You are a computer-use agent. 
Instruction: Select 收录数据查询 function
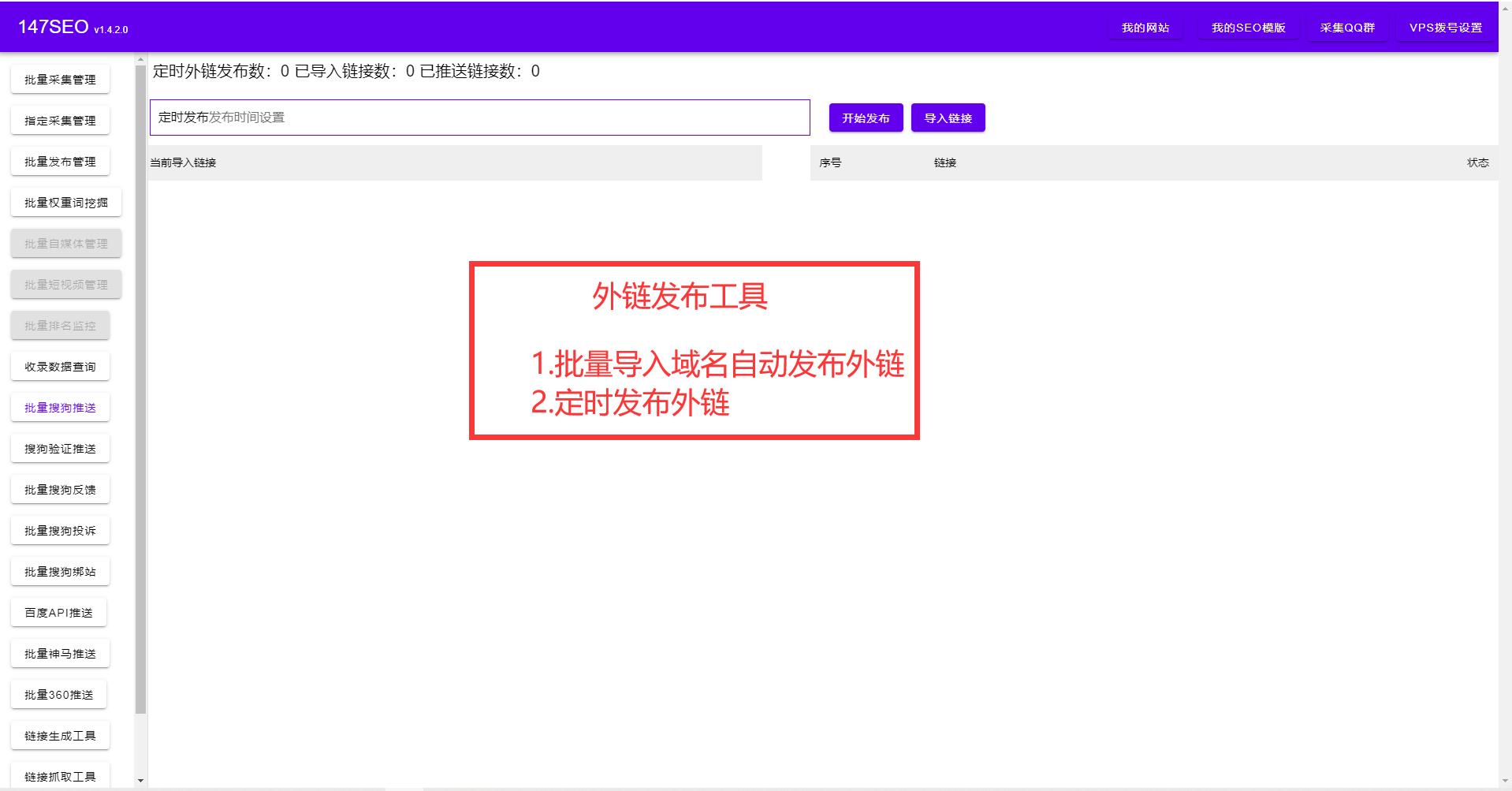(x=60, y=366)
